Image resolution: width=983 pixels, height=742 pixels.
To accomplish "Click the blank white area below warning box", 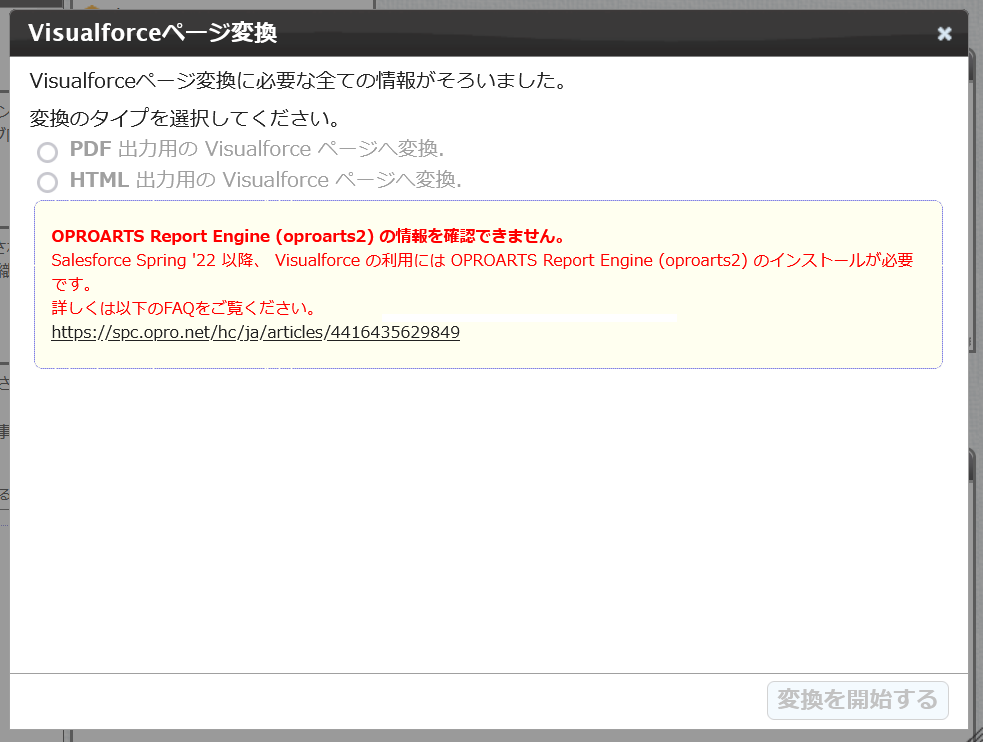I will (488, 520).
